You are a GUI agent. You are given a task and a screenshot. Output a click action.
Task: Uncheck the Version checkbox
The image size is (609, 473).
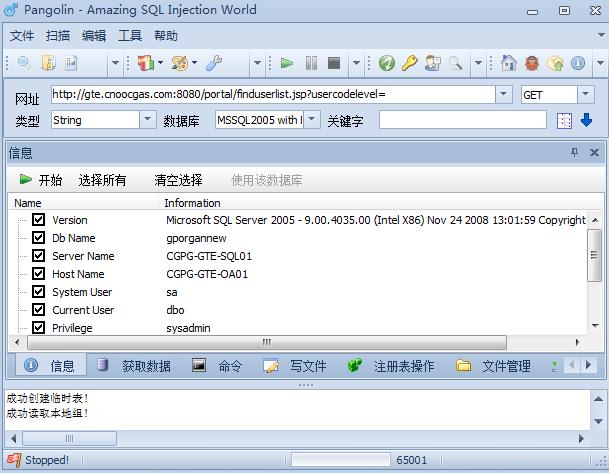tap(38, 219)
